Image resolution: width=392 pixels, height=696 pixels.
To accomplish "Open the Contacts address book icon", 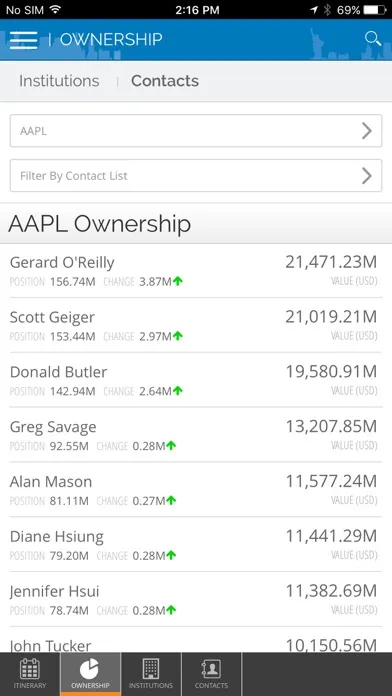I will (211, 669).
